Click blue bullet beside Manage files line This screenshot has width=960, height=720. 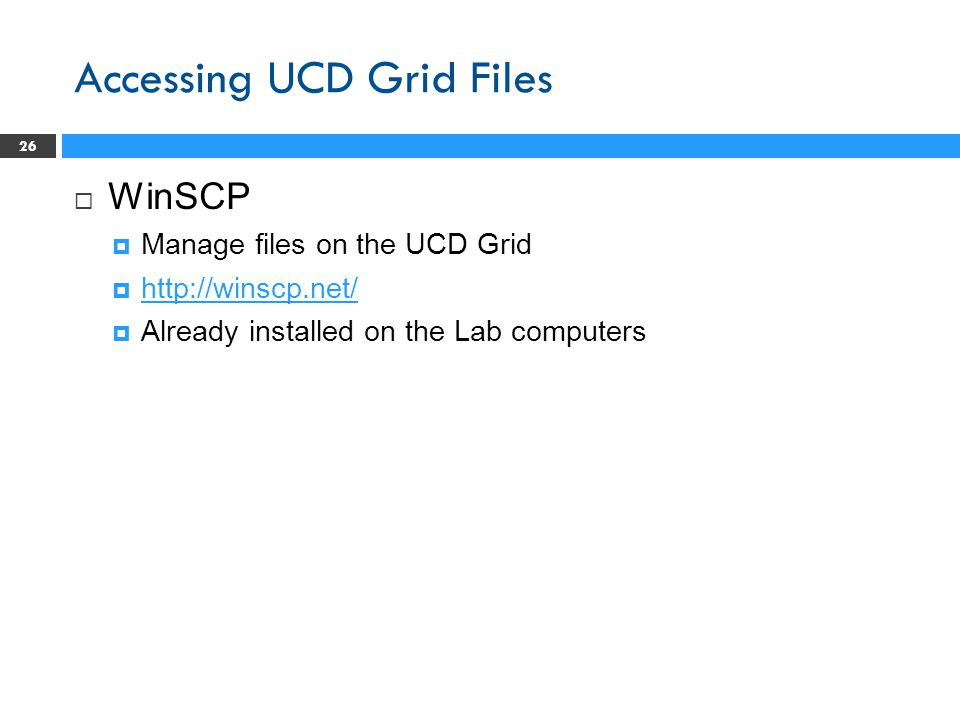(x=121, y=246)
